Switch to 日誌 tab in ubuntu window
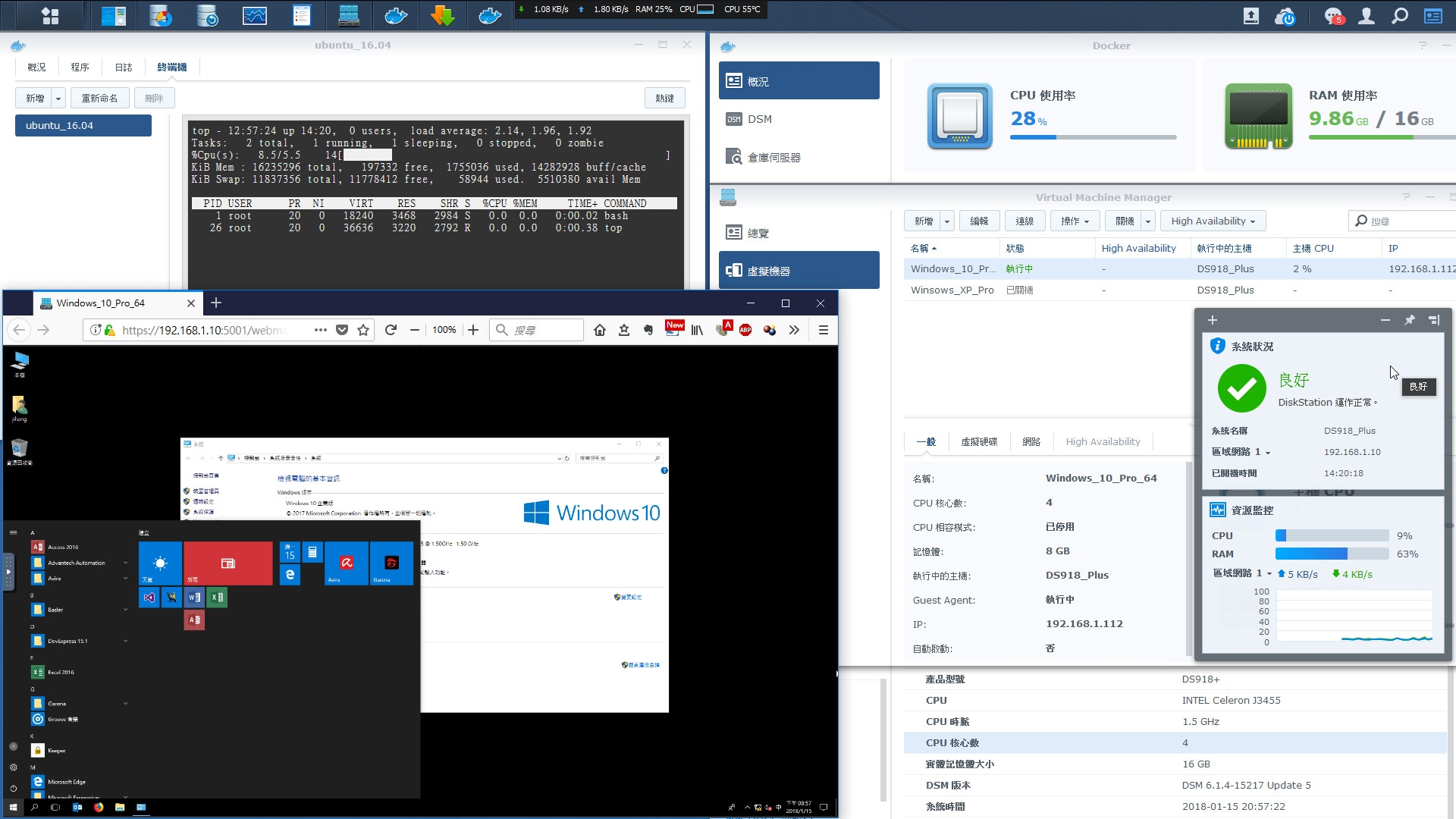Screen dimensions: 1456x819 click(124, 67)
